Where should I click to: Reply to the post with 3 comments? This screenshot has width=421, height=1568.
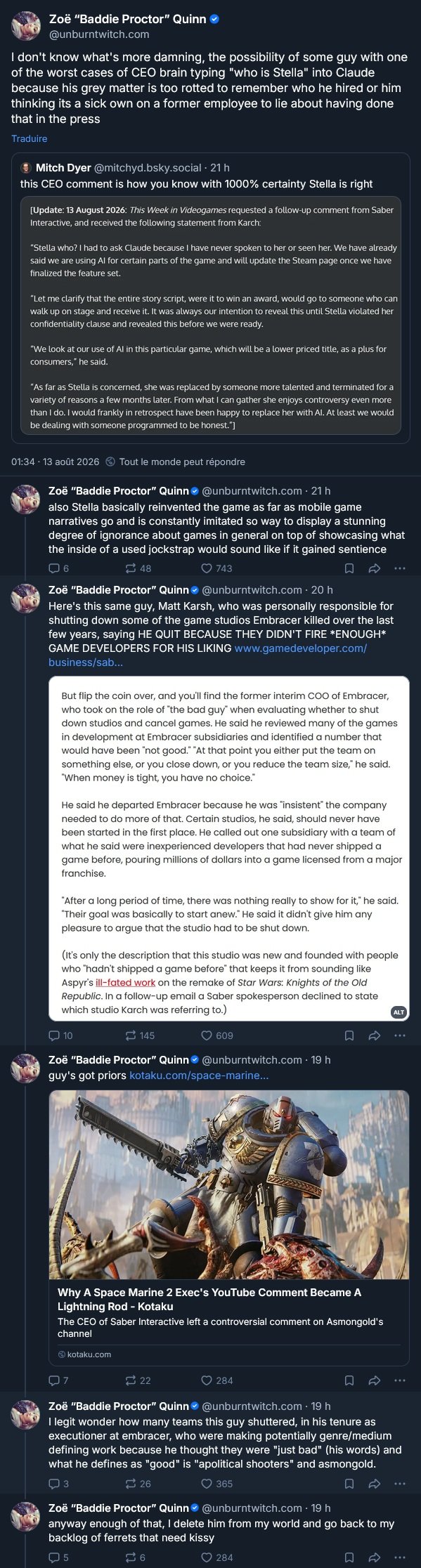click(x=58, y=1484)
